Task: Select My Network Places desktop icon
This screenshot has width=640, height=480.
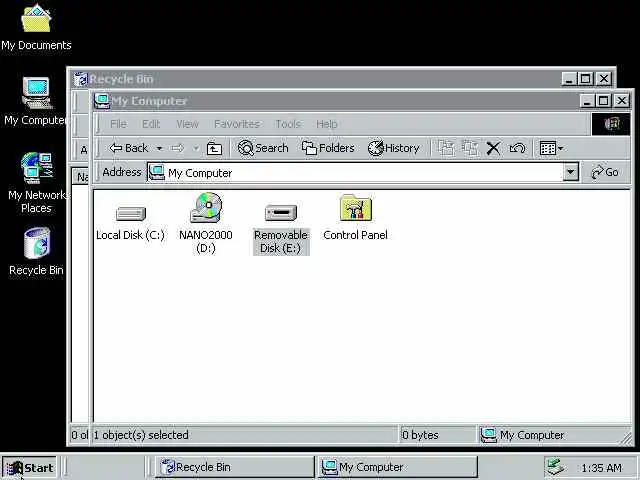Action: (36, 183)
